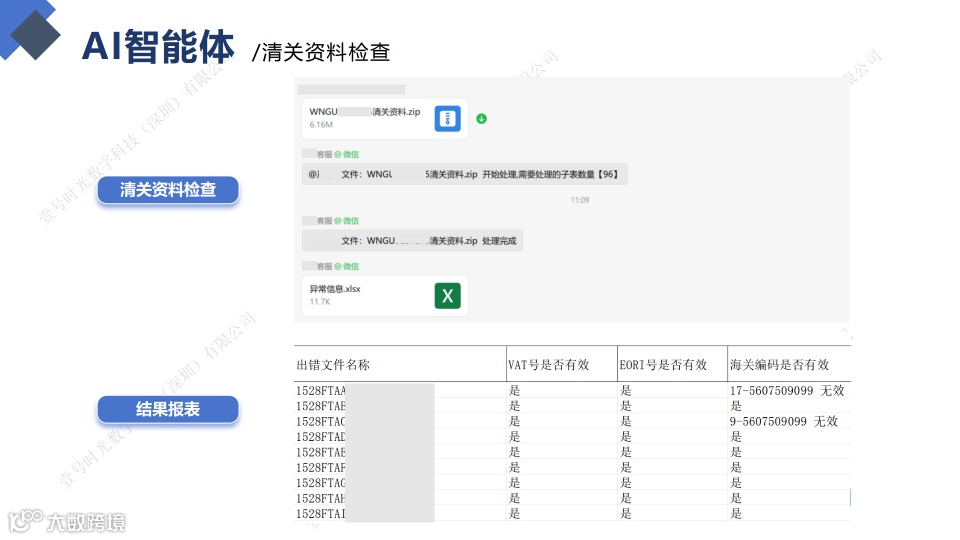Click the 11.7K file size text
960x540 pixels.
(320, 302)
